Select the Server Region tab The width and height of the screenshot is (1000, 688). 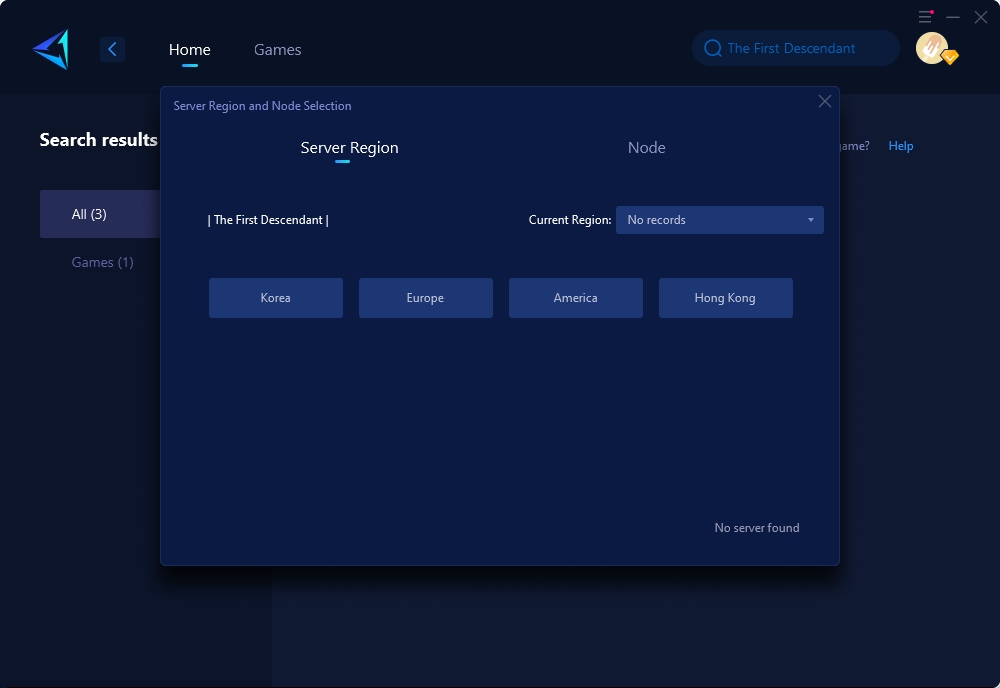tap(349, 147)
